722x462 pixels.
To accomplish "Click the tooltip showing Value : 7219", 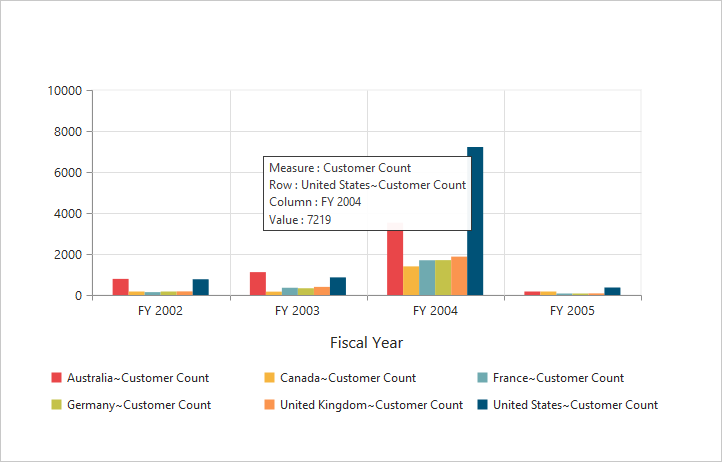I will [x=366, y=194].
